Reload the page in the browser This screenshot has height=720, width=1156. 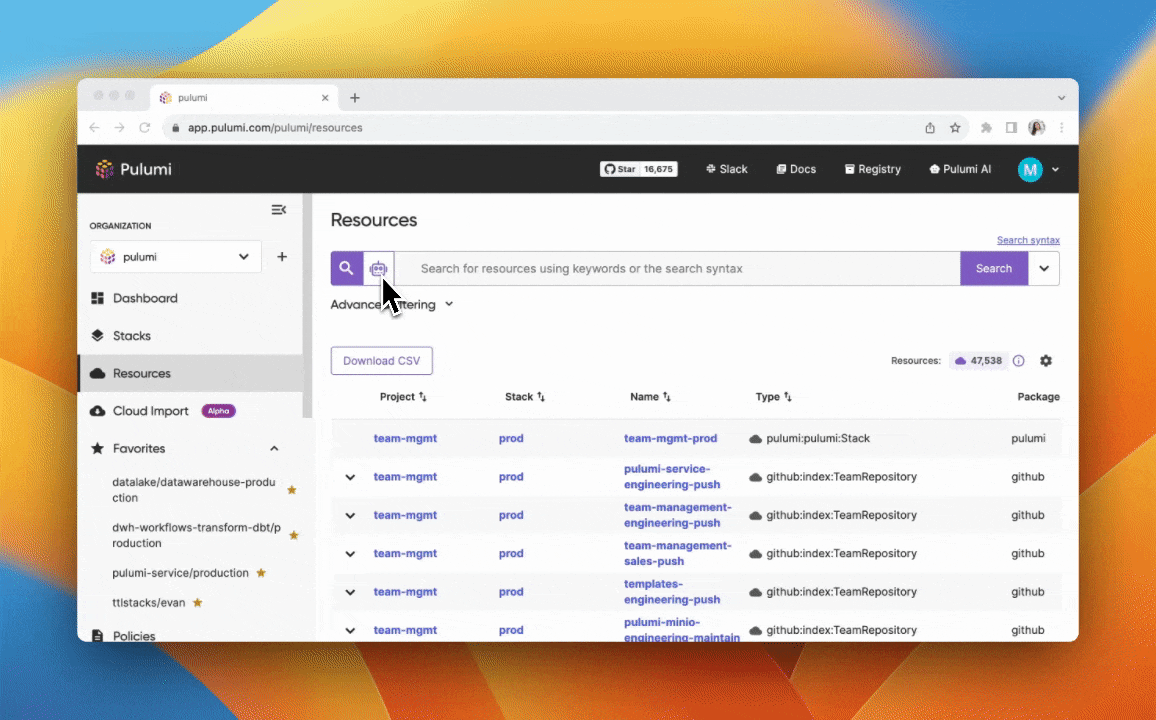point(144,127)
